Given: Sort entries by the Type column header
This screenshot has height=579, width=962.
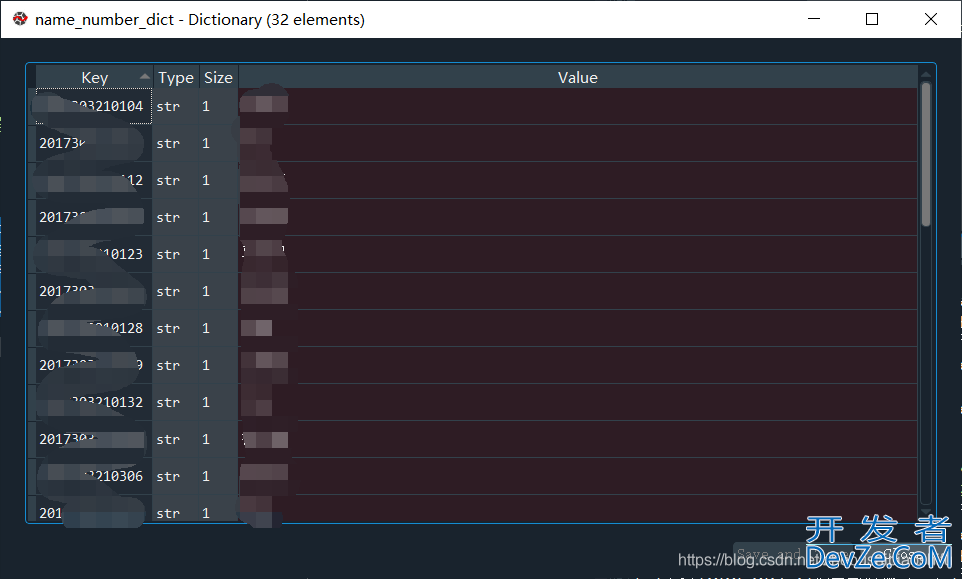Looking at the screenshot, I should [175, 77].
